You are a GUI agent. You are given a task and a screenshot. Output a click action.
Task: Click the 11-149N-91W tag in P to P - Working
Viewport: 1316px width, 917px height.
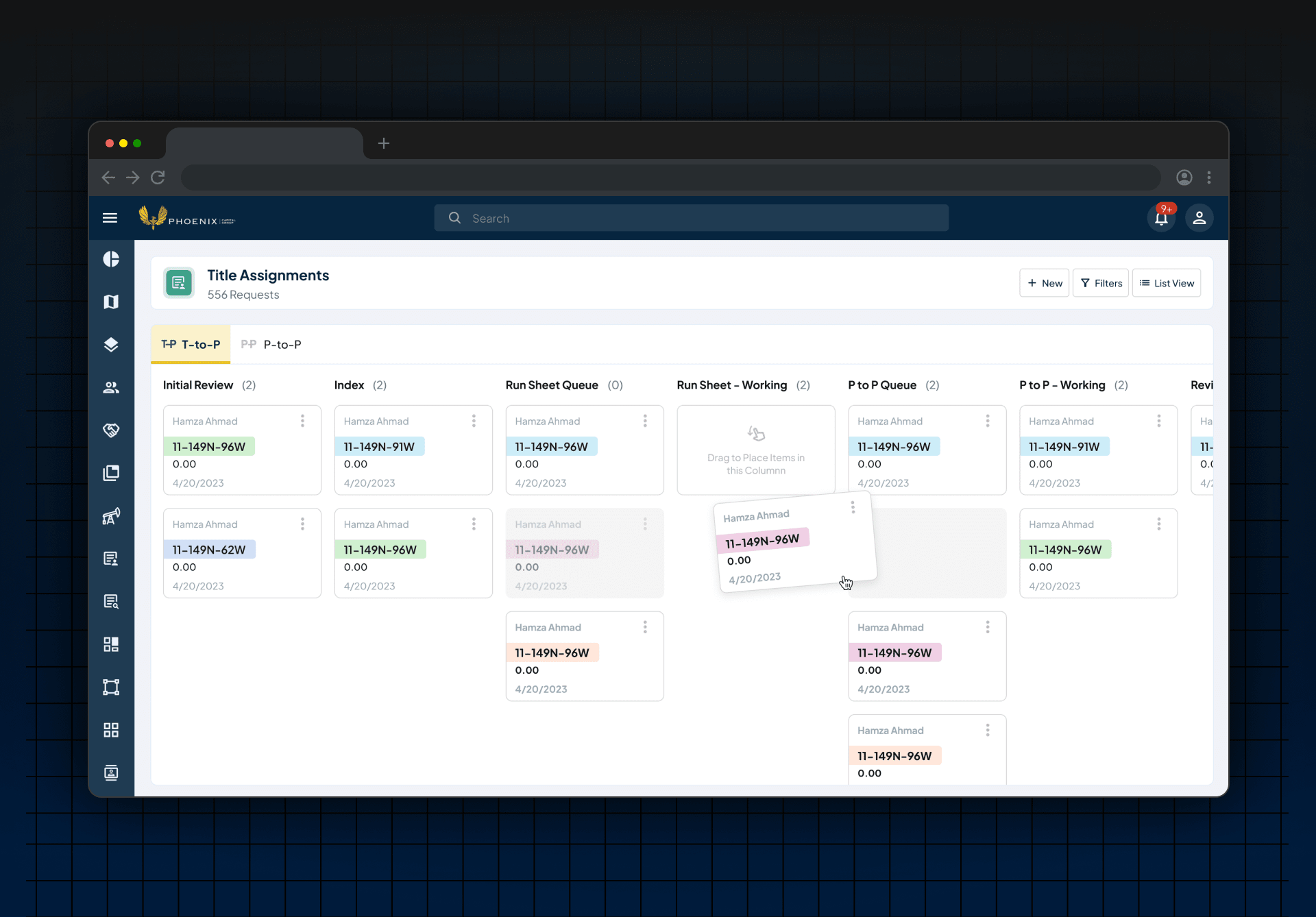click(1064, 447)
